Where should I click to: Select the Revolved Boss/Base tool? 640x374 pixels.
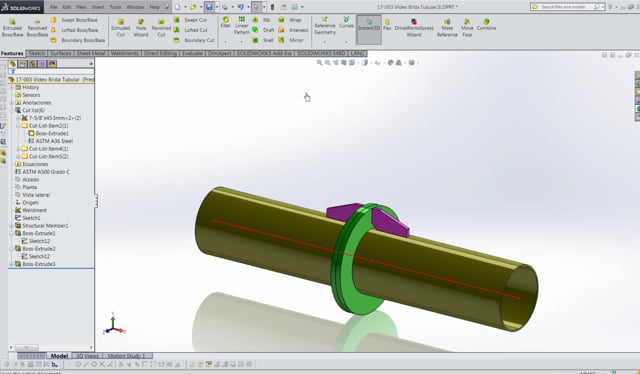tap(37, 27)
